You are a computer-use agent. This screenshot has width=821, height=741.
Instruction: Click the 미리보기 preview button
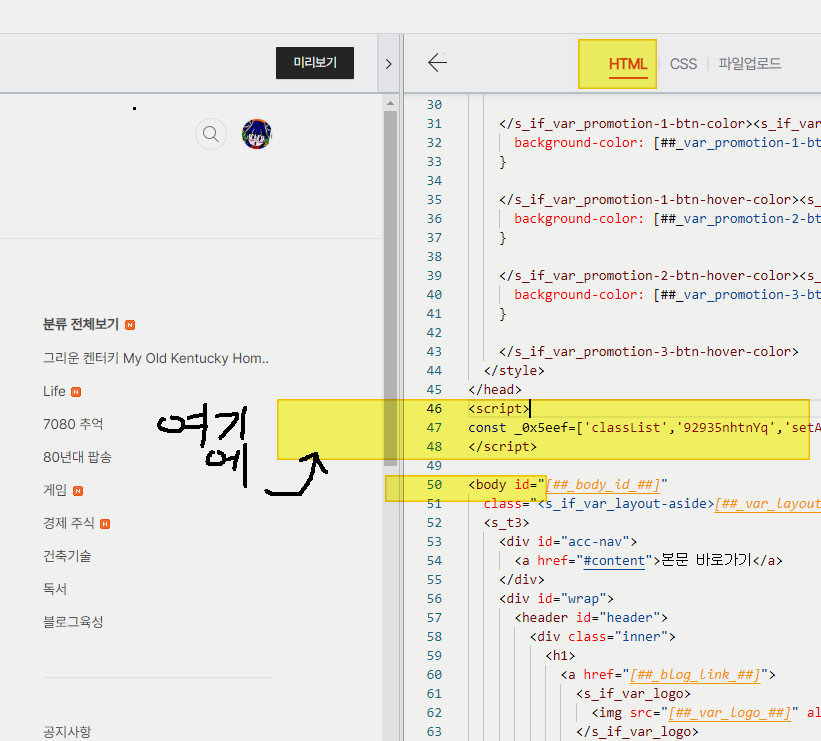click(x=315, y=63)
